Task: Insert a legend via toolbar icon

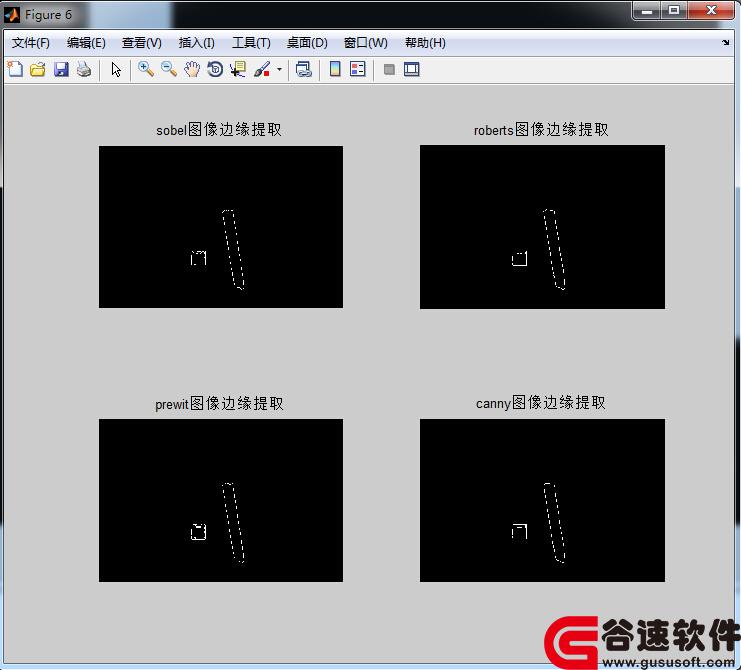Action: (358, 69)
